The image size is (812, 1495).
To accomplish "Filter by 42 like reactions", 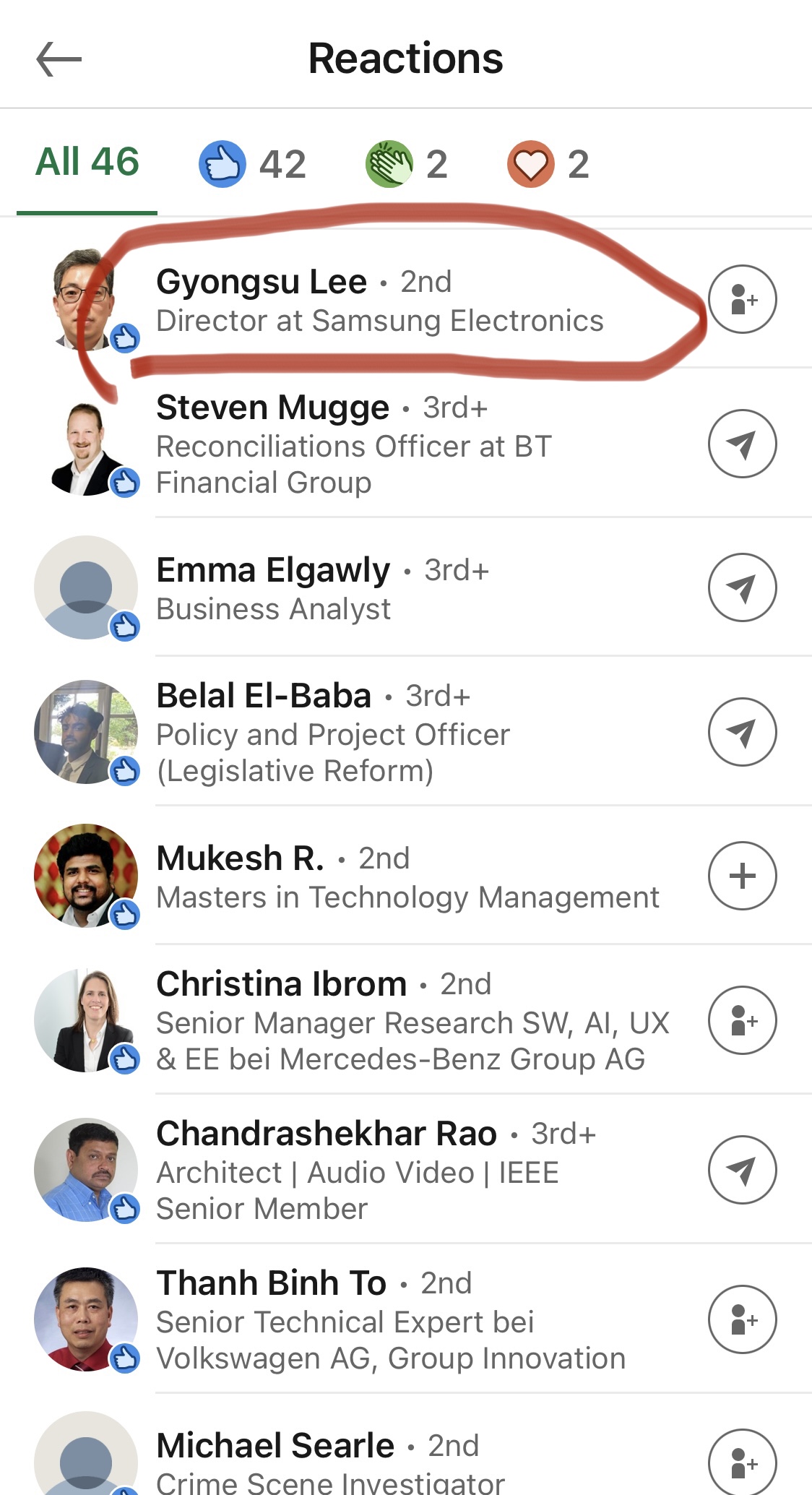I will 252,164.
